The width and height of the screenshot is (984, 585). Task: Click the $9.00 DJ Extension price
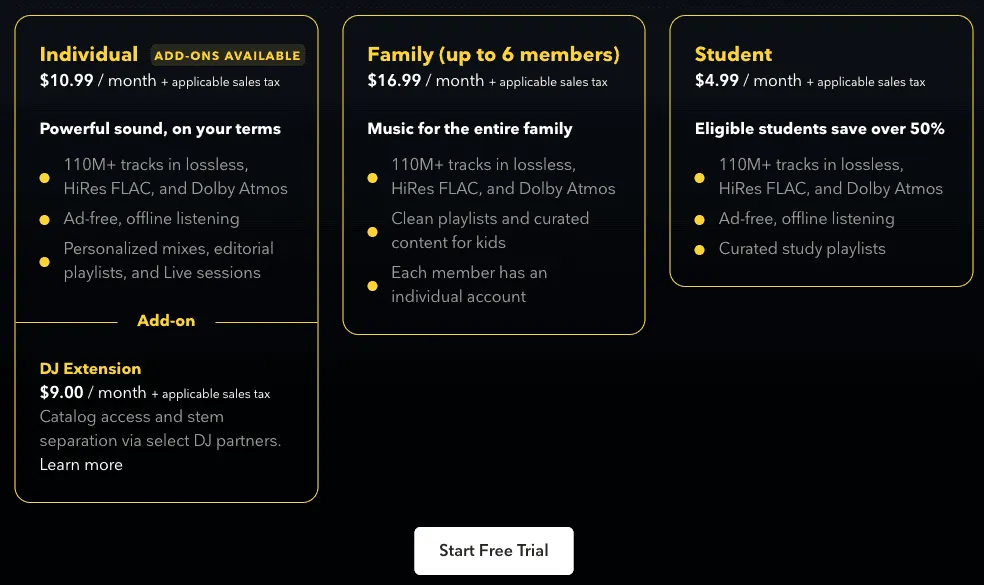click(62, 393)
